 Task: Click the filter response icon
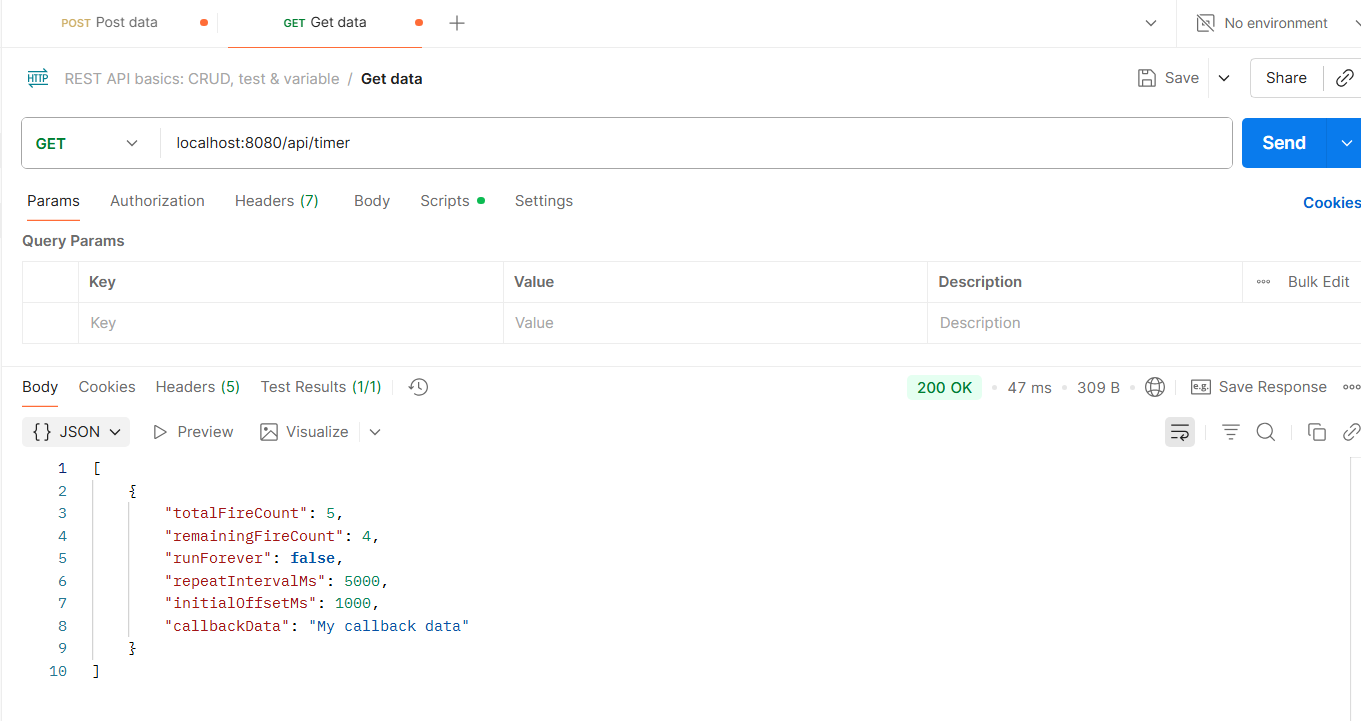click(x=1231, y=432)
